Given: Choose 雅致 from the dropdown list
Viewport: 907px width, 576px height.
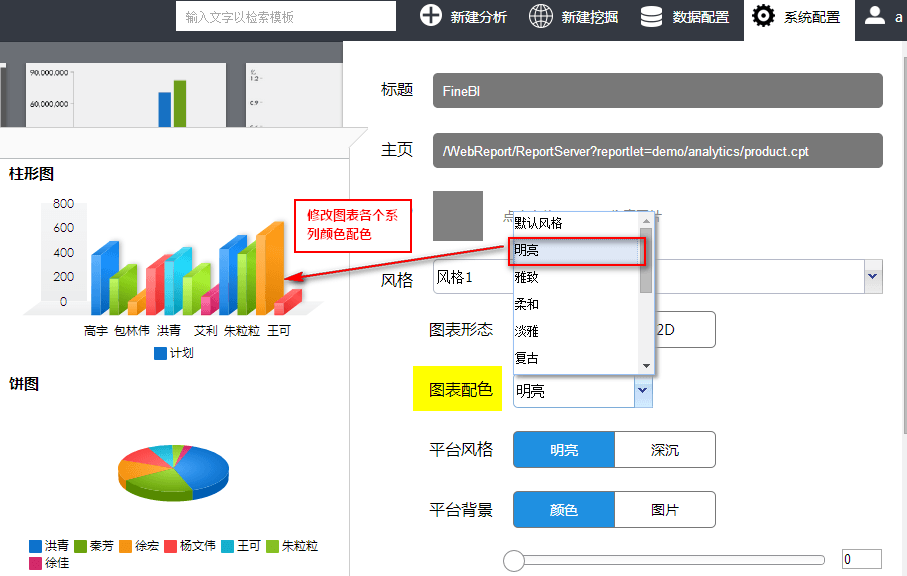Looking at the screenshot, I should 575,277.
